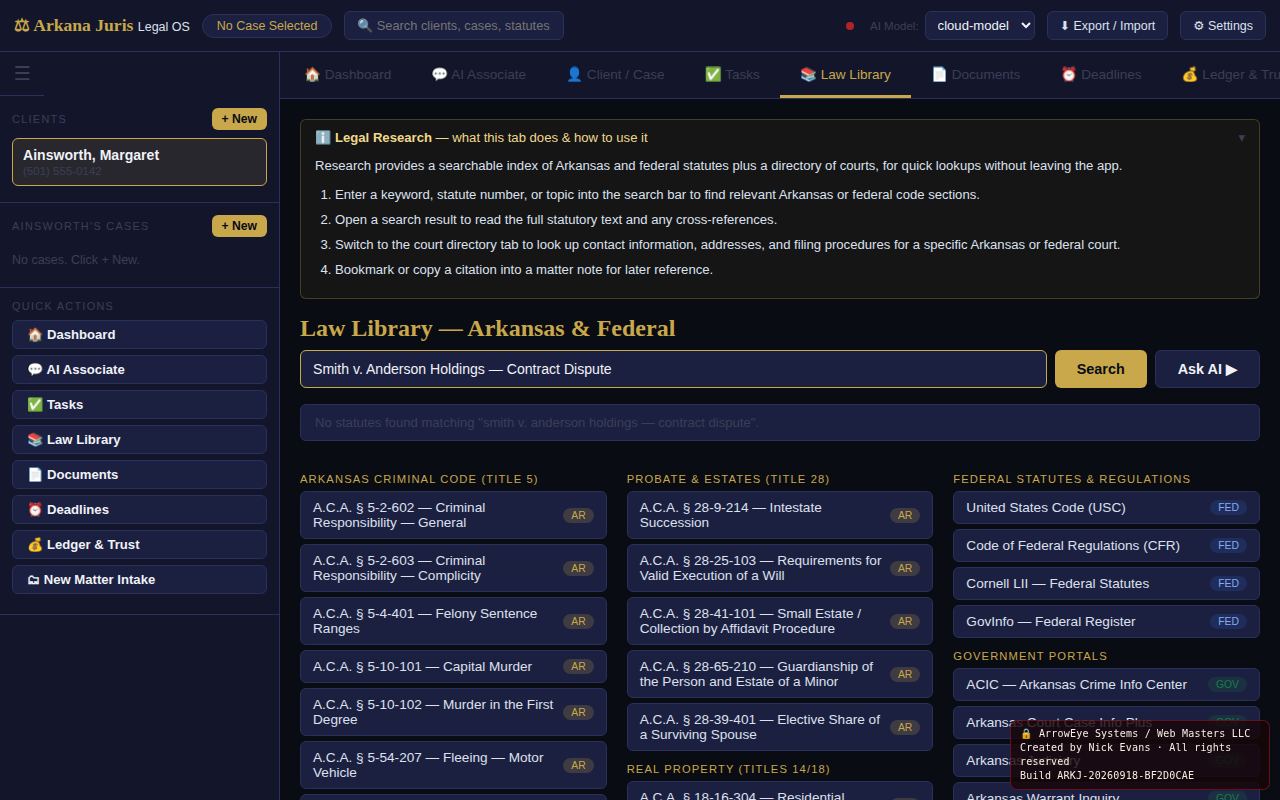The image size is (1280, 800).
Task: Open No Case Selected selector pill
Action: pos(267,25)
